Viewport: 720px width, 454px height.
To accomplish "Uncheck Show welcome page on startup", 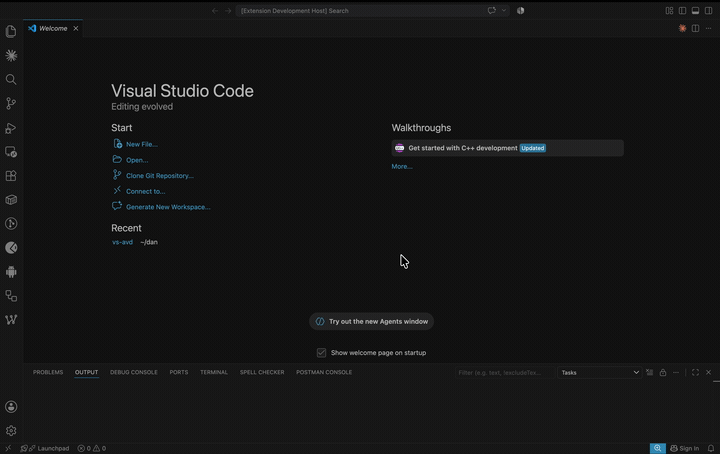I will (321, 353).
